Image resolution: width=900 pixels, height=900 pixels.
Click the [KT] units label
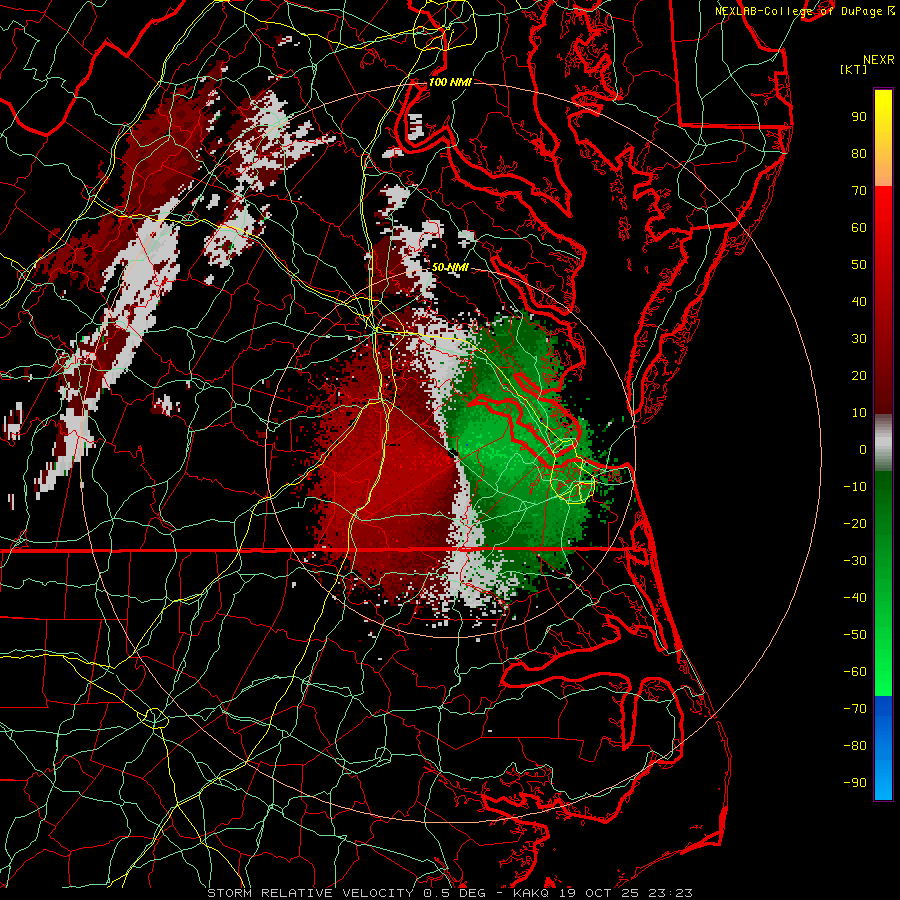[x=853, y=69]
